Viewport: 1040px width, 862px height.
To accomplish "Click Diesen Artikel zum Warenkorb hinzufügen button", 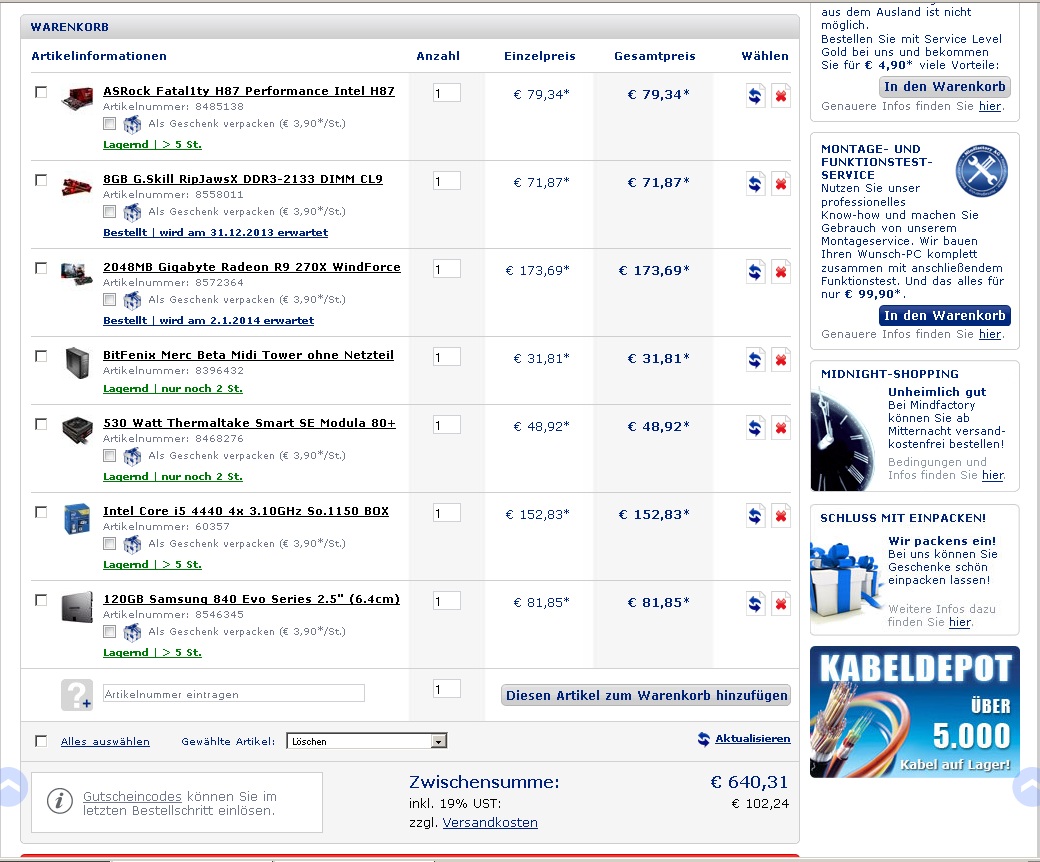I will click(x=646, y=696).
